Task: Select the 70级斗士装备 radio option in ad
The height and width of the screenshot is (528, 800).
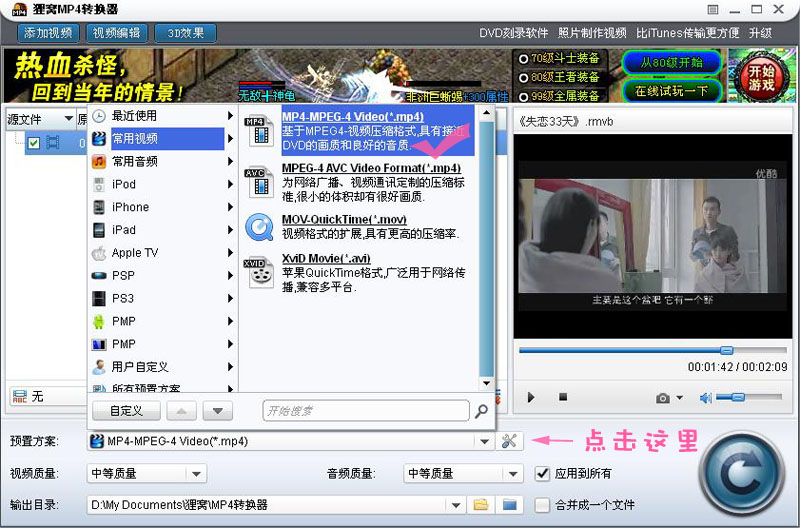Action: pos(523,59)
